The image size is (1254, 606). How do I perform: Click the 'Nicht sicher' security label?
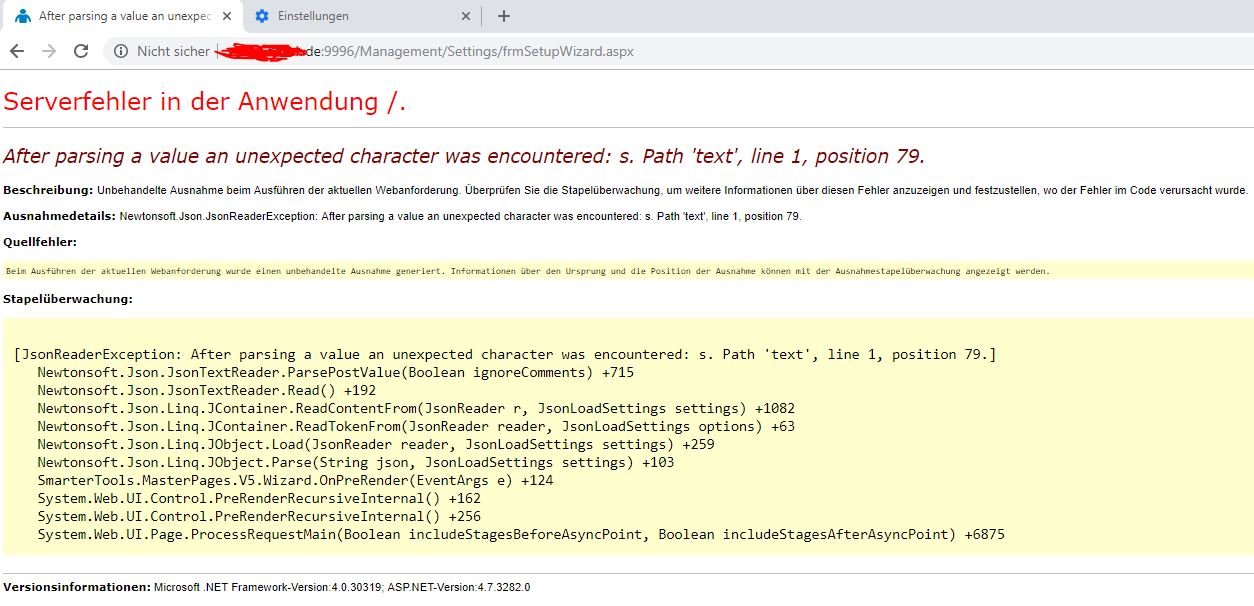[x=173, y=51]
